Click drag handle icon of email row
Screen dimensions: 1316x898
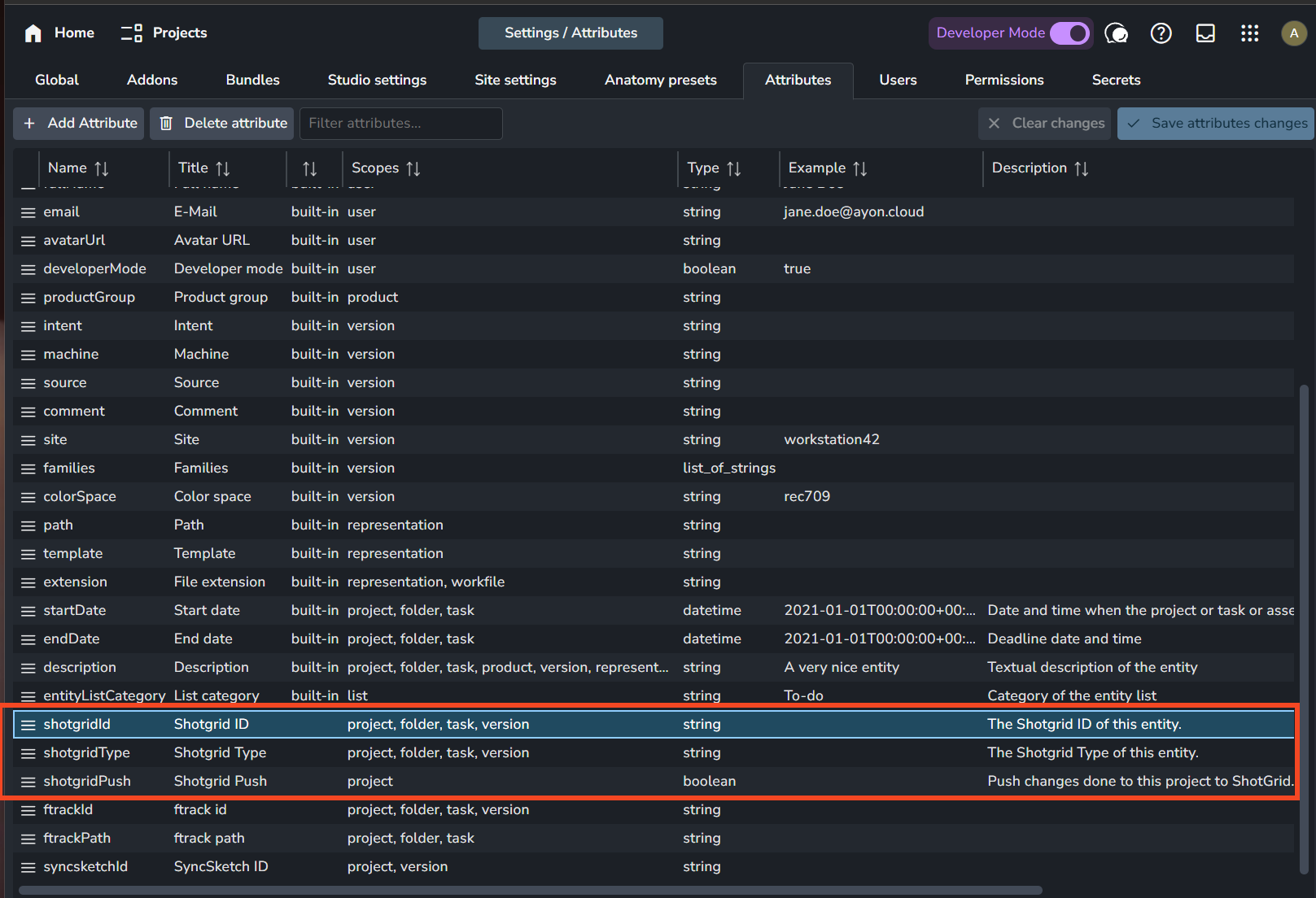pos(28,212)
